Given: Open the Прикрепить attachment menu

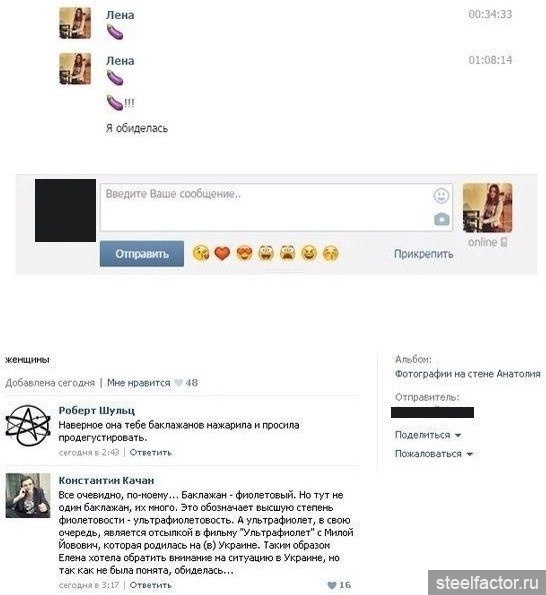Looking at the screenshot, I should (423, 254).
